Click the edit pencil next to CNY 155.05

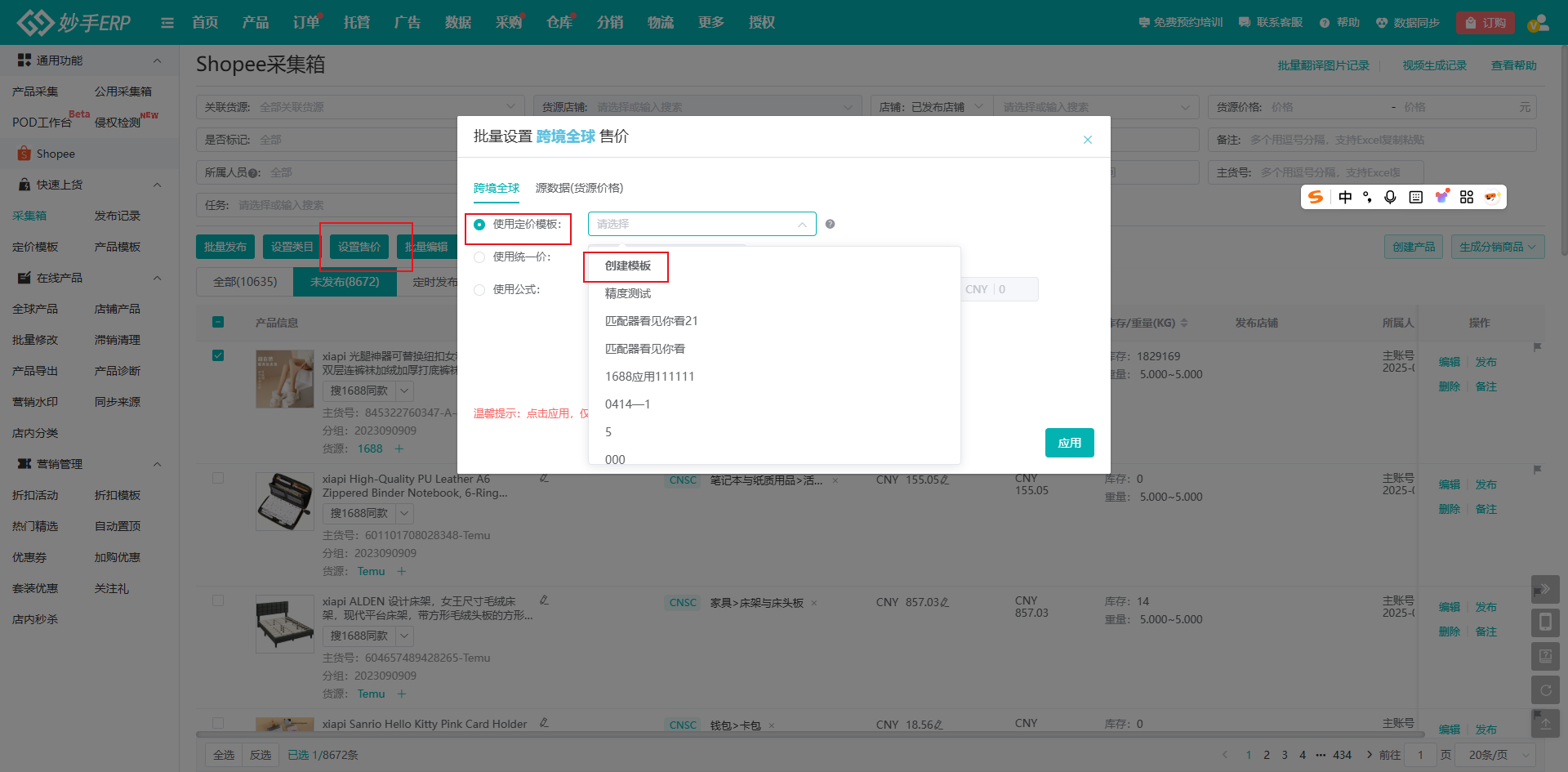pos(945,480)
